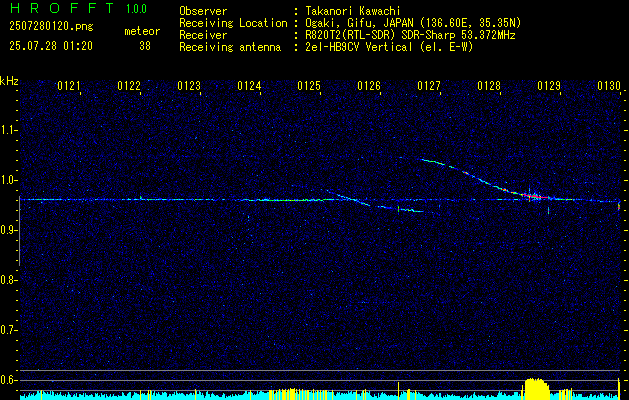This screenshot has height=400, width=629.
Task: Click the red peak of the descending echo trace
Action: click(x=536, y=197)
